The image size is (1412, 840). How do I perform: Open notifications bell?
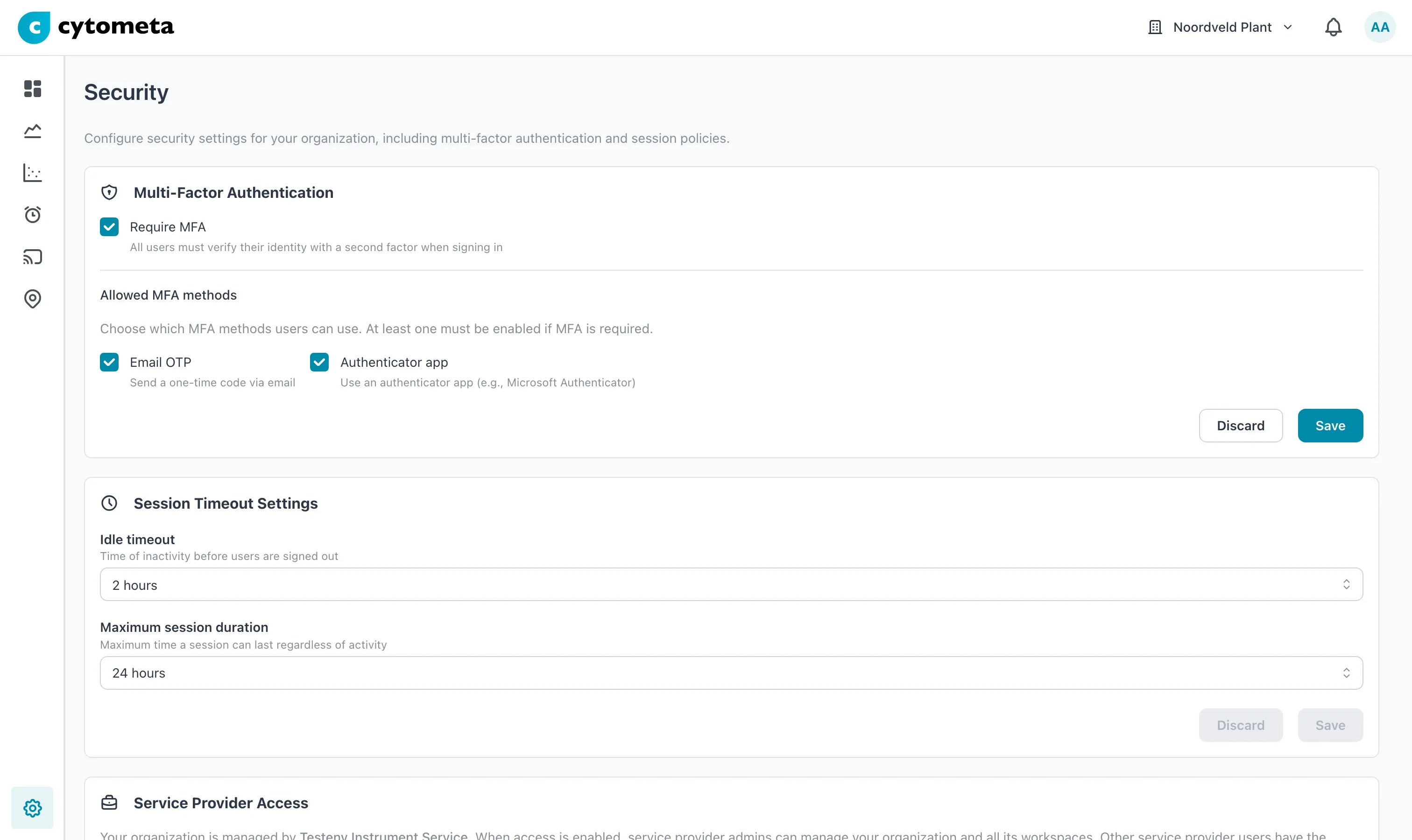(x=1333, y=27)
